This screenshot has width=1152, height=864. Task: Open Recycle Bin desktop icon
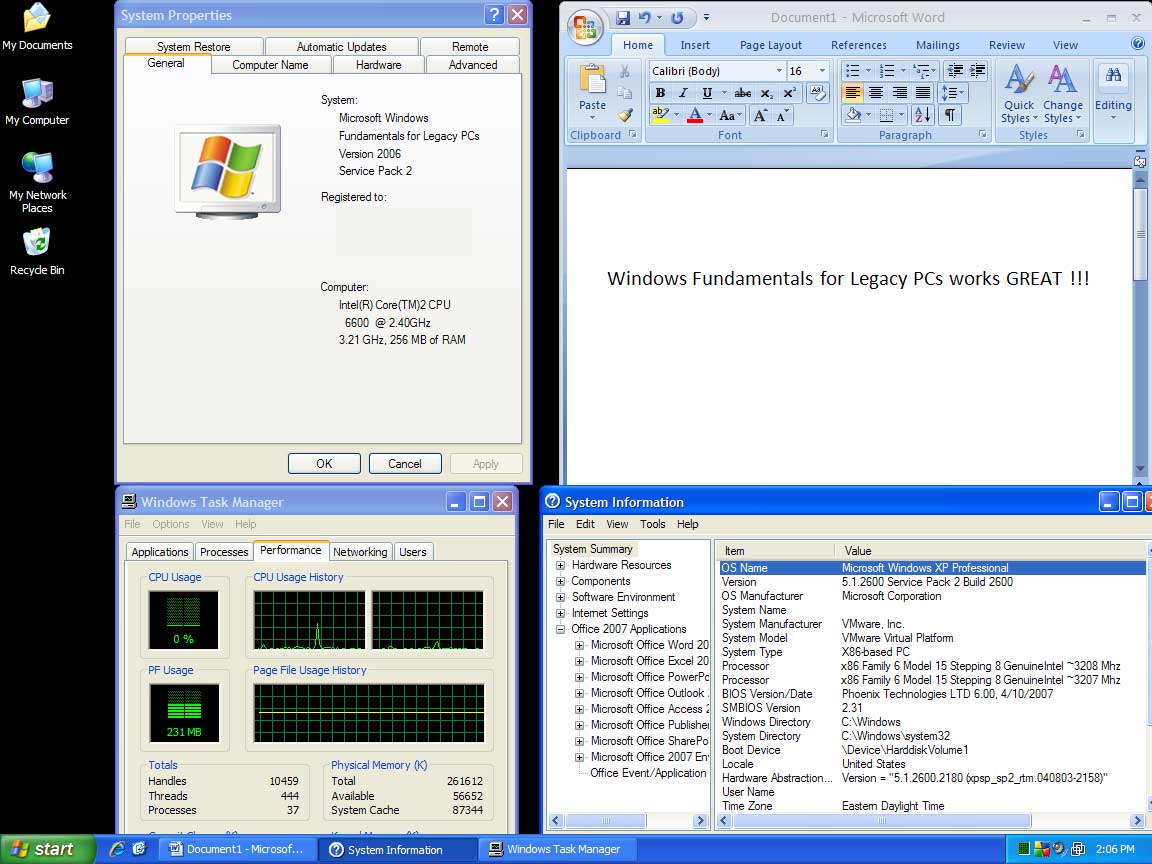(37, 252)
